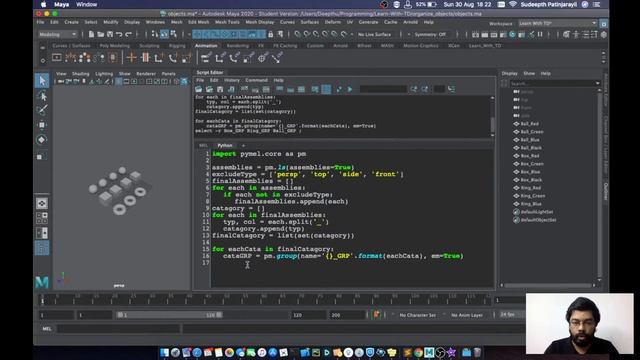Viewport: 640px width, 360px height.
Task: Click the Modeling Toolkit icon at far right
Action: point(604,34)
